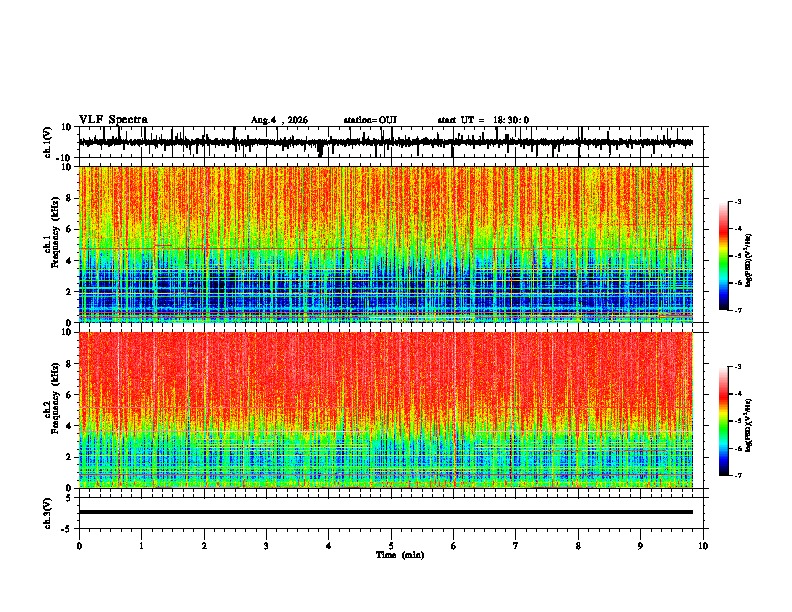Click the thick black ch.3 trace line
This screenshot has width=792, height=612.
coord(386,512)
